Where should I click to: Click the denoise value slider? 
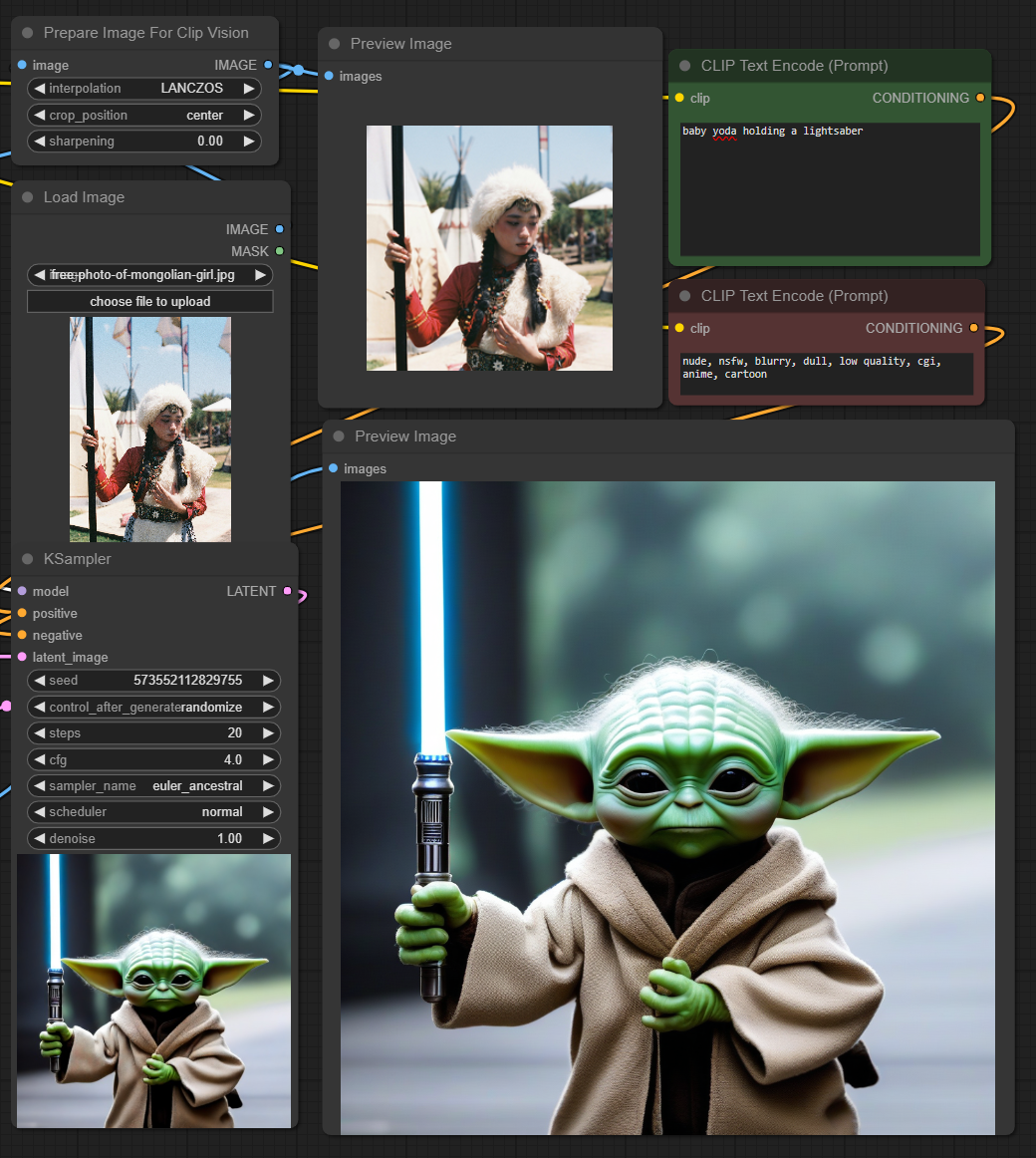pos(153,838)
